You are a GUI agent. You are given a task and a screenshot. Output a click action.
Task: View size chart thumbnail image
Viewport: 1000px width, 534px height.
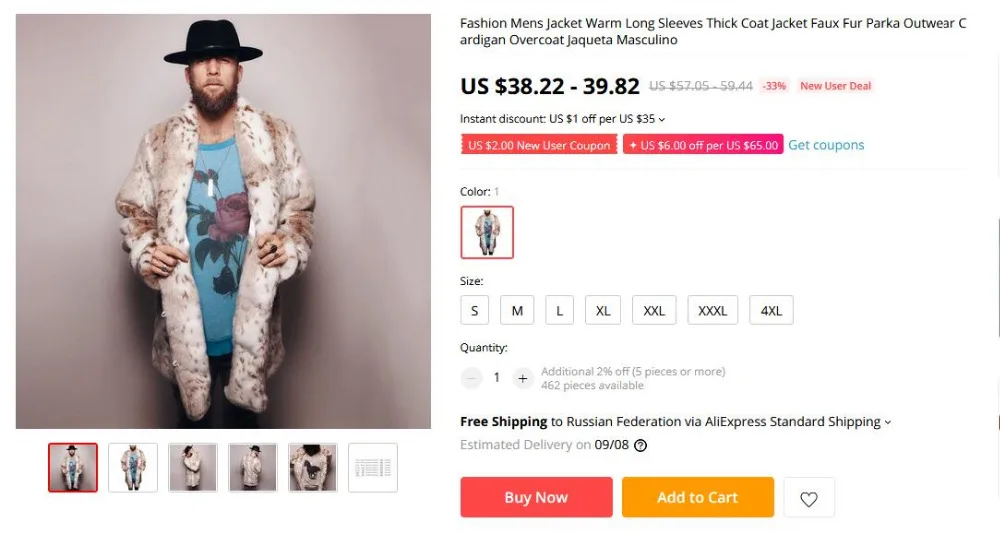[x=373, y=468]
